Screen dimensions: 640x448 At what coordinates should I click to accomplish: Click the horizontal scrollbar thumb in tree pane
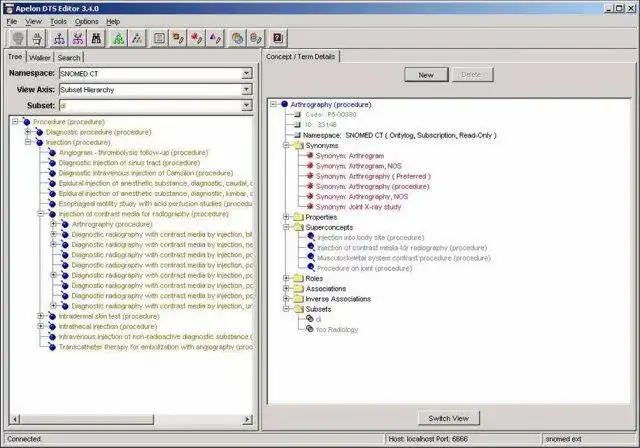point(87,419)
